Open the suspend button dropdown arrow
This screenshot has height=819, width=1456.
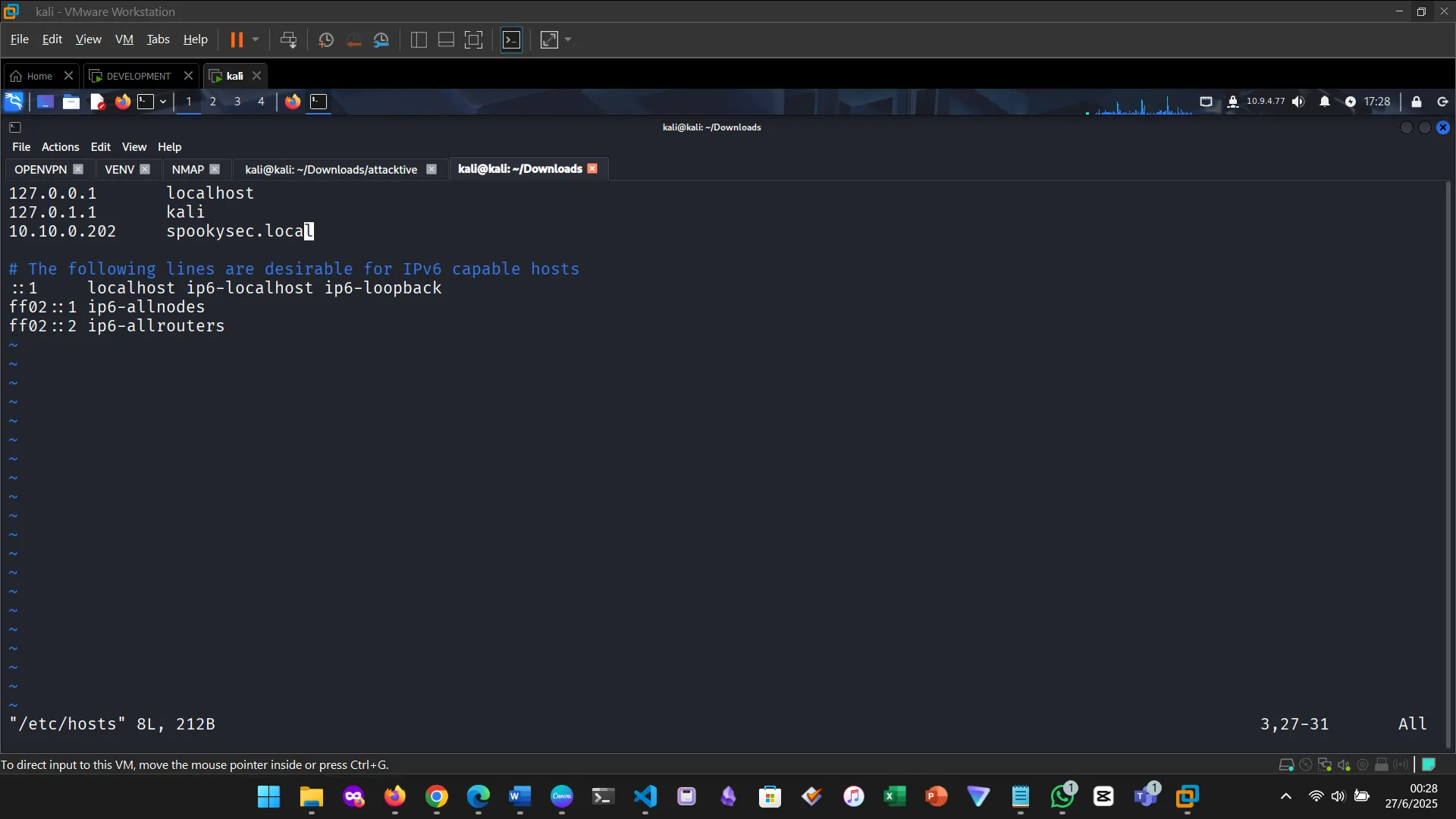click(256, 39)
